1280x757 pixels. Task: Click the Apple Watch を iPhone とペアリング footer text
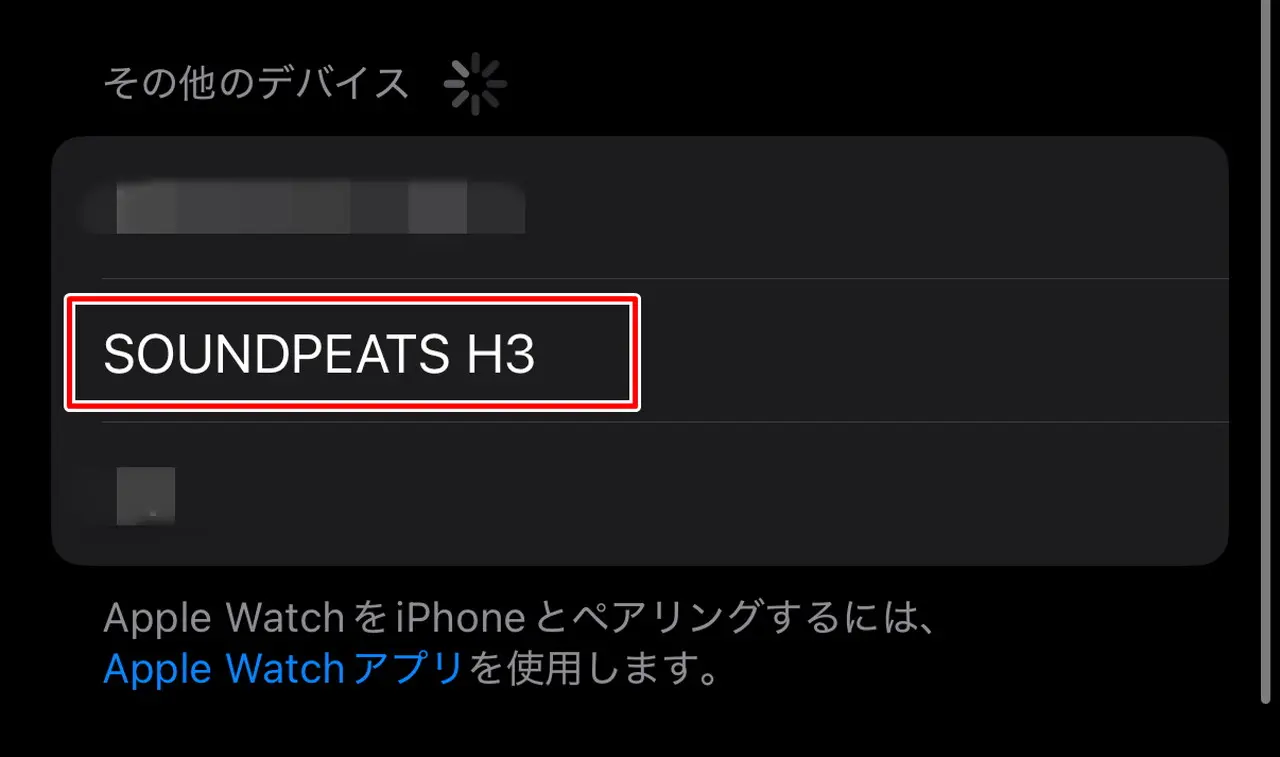pyautogui.click(x=518, y=619)
